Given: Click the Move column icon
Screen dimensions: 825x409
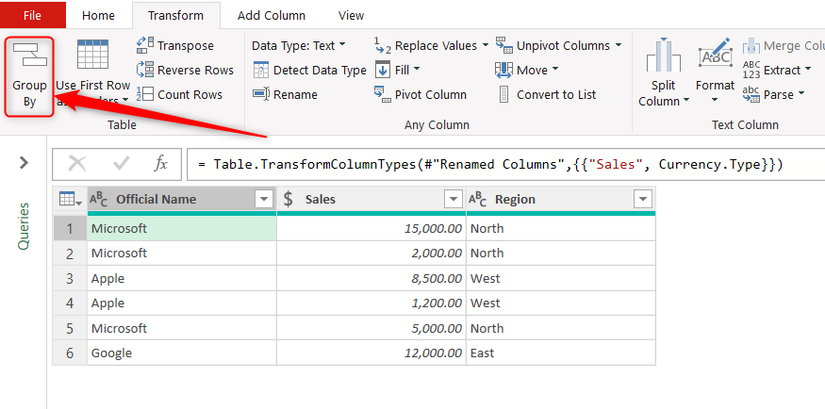Looking at the screenshot, I should (504, 70).
